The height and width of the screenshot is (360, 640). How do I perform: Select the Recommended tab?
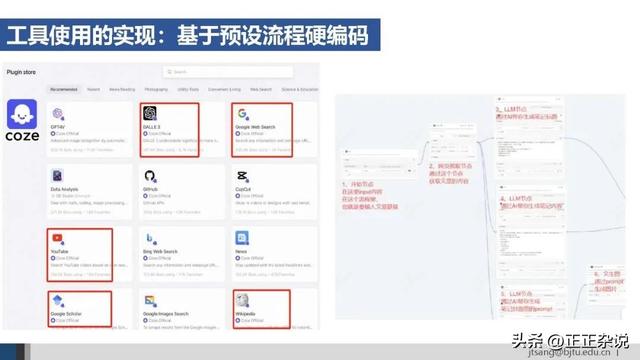click(x=64, y=89)
